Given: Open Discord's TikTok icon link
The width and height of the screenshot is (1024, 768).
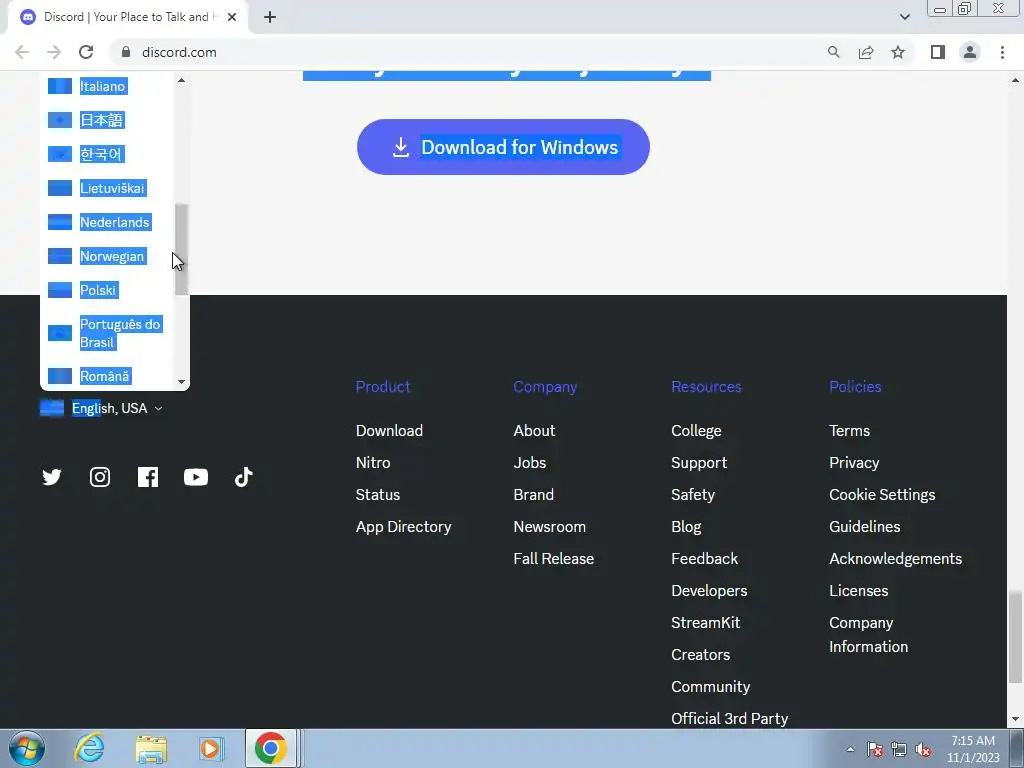Looking at the screenshot, I should tap(244, 477).
